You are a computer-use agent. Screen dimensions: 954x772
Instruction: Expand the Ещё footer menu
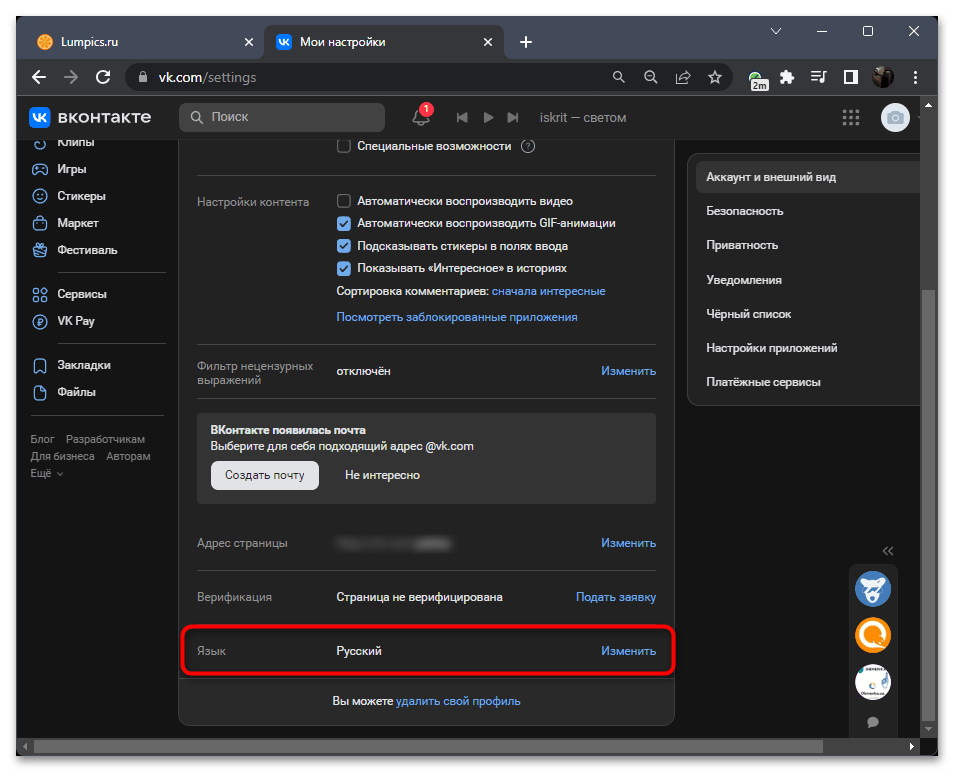[x=46, y=473]
